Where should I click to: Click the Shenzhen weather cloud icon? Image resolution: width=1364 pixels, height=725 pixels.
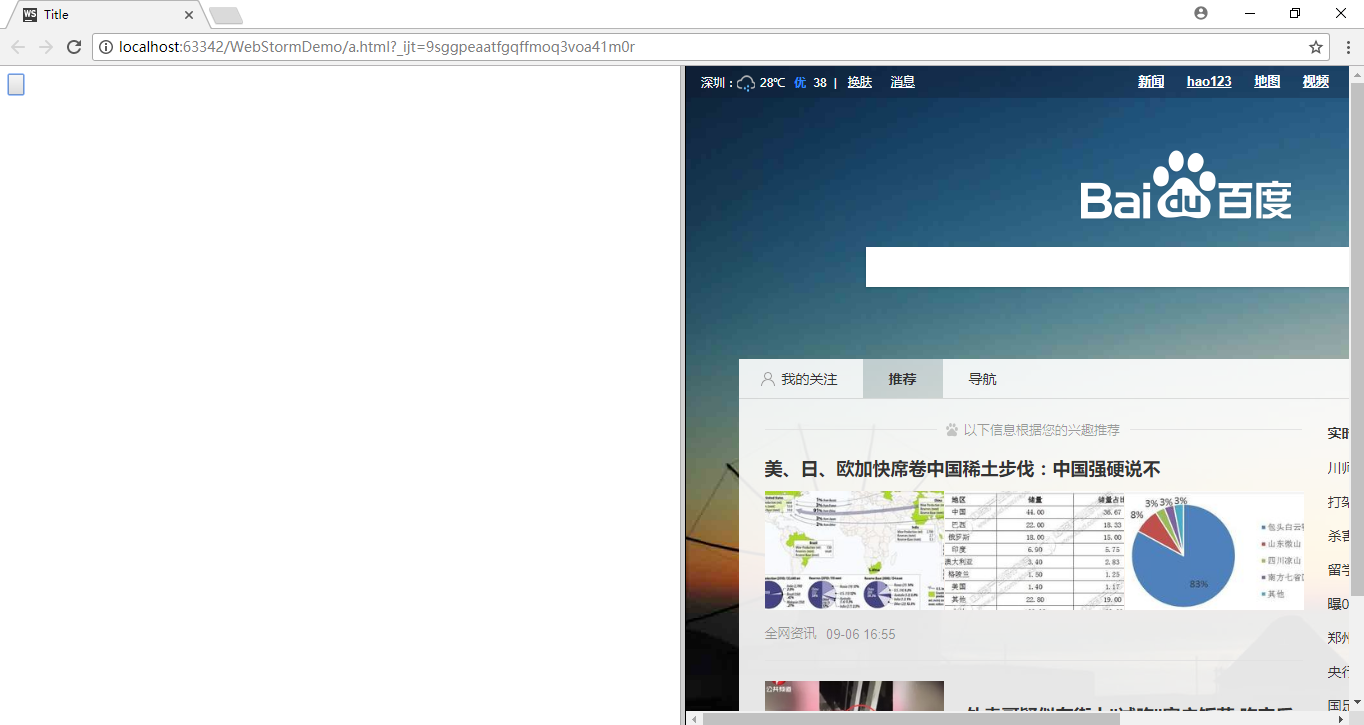746,83
